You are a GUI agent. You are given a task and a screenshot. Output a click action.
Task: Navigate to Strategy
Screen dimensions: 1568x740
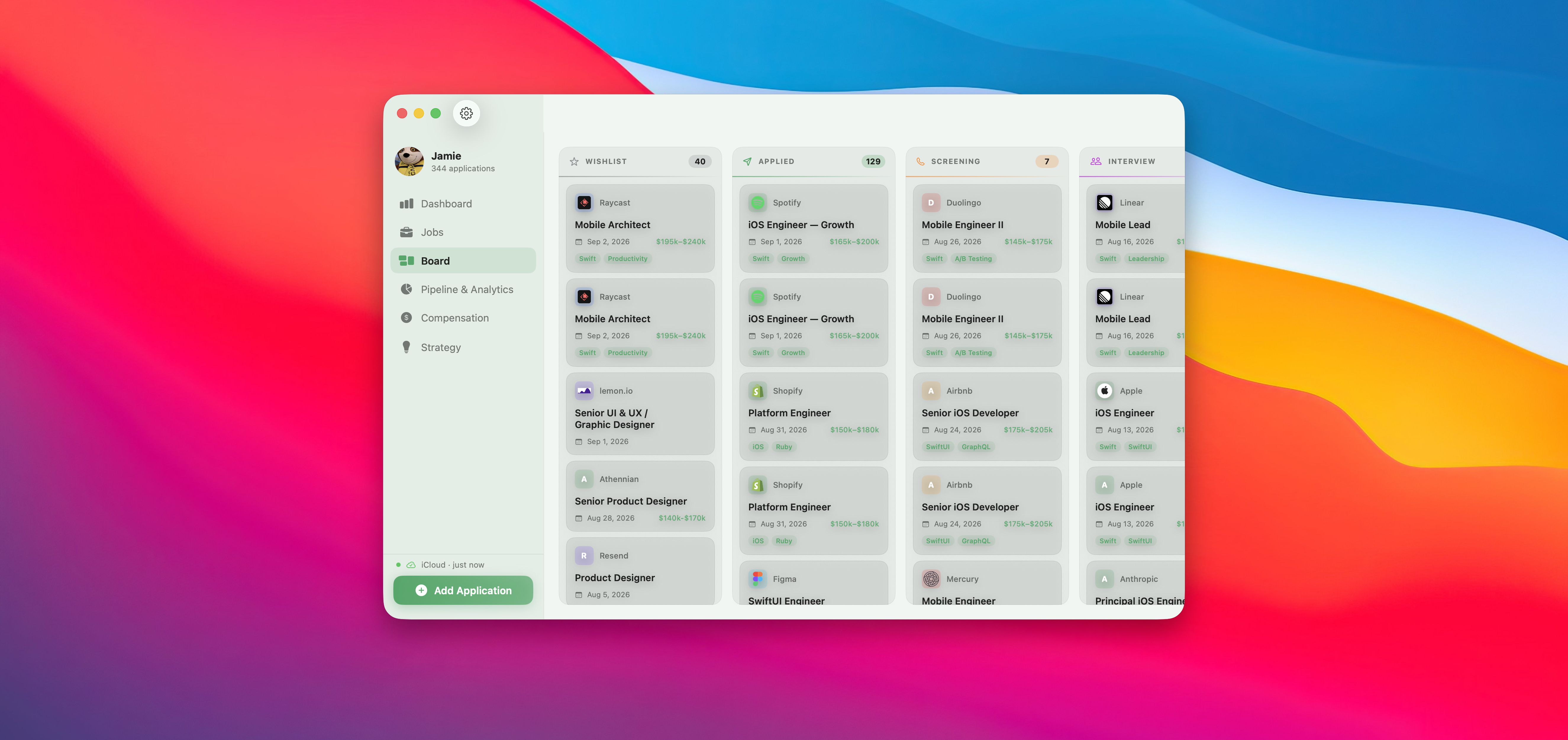pos(463,347)
